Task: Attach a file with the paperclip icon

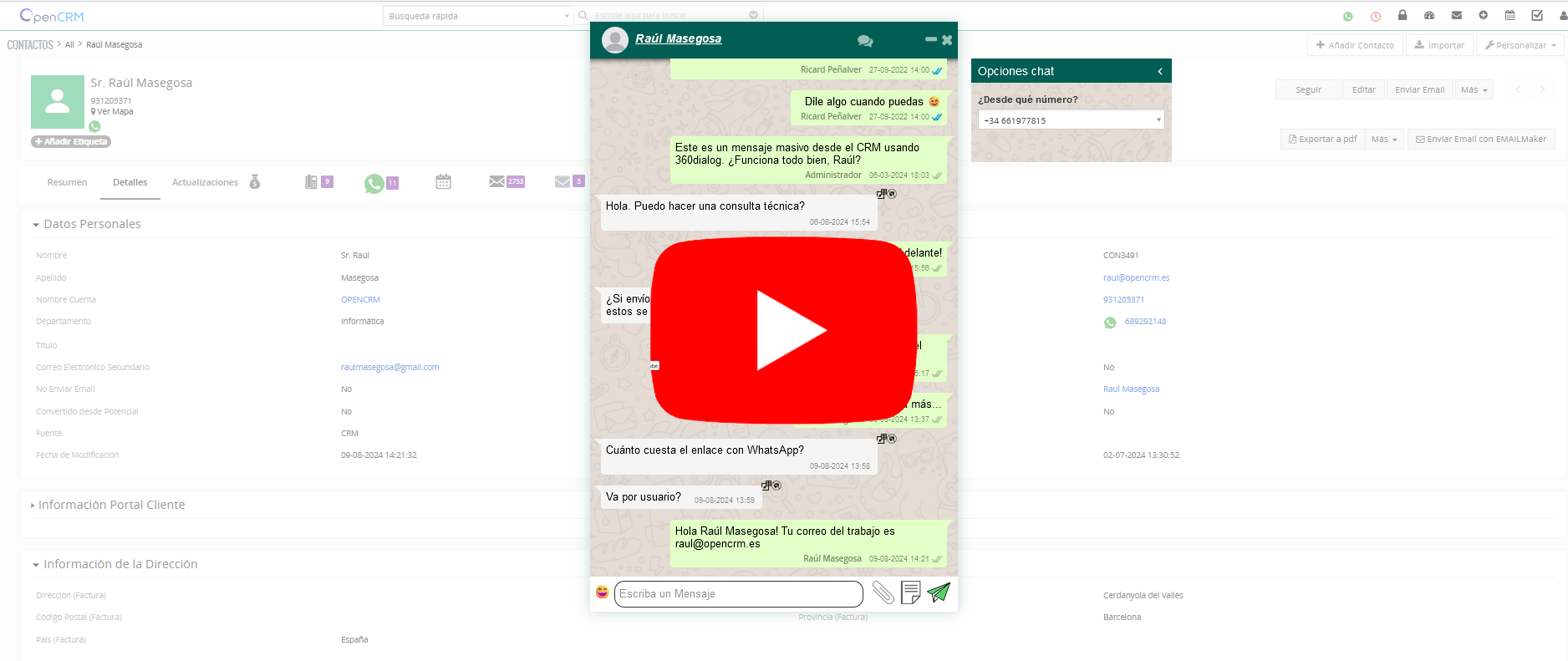Action: [883, 592]
